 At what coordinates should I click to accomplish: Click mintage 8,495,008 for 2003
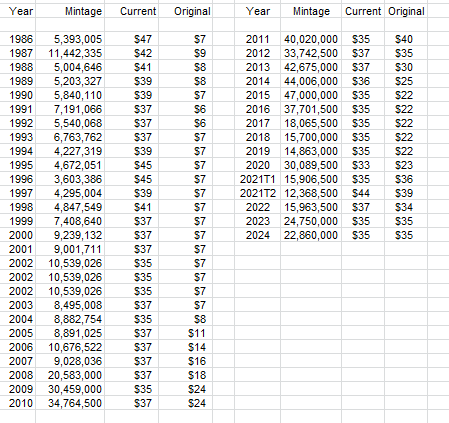tap(70, 305)
